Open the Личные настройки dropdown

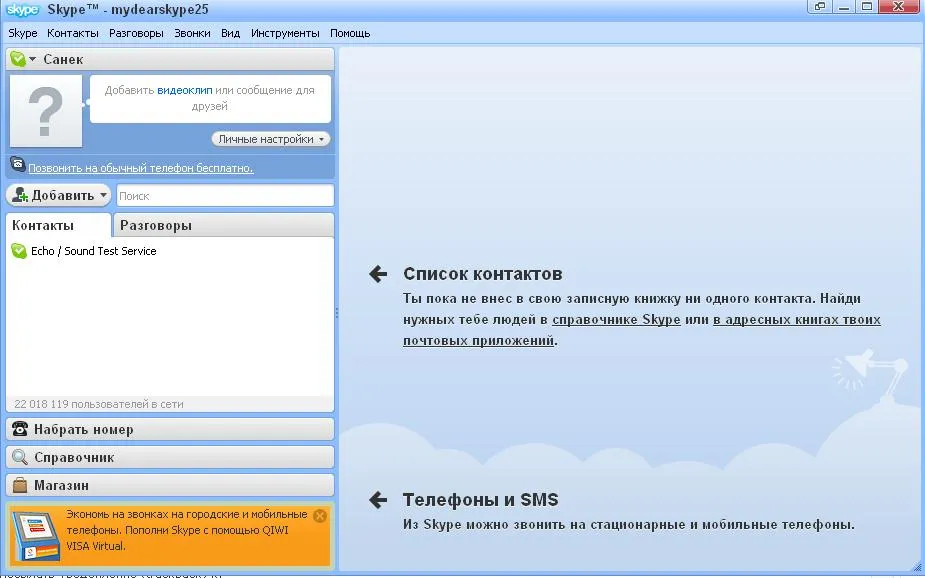coord(271,139)
